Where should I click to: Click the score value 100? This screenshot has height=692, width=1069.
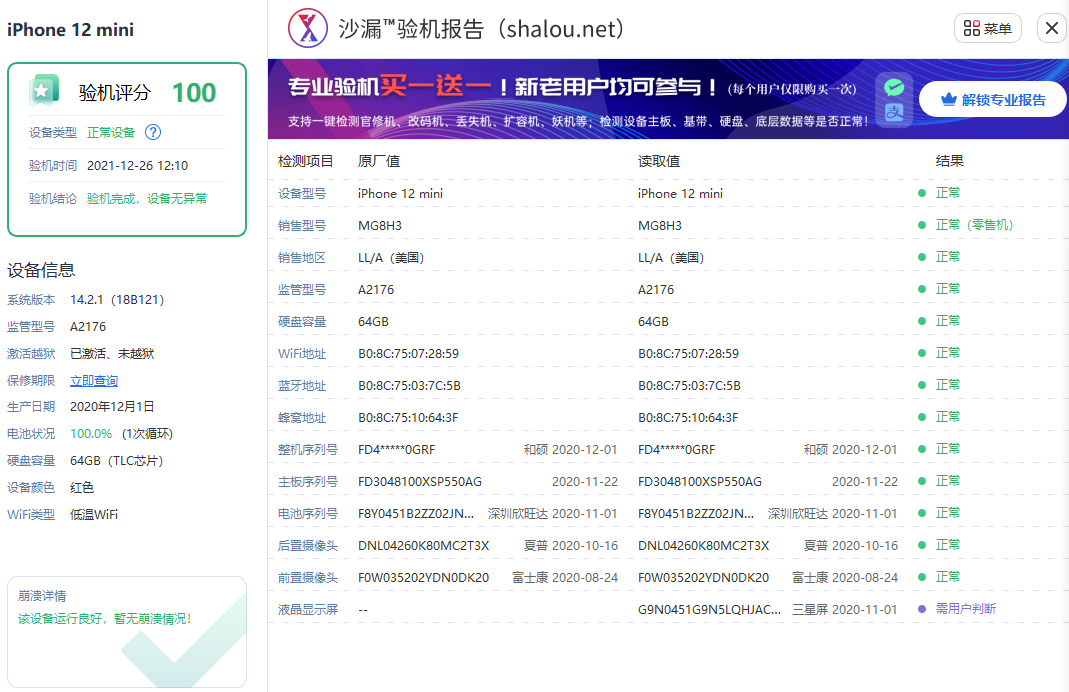[x=194, y=93]
